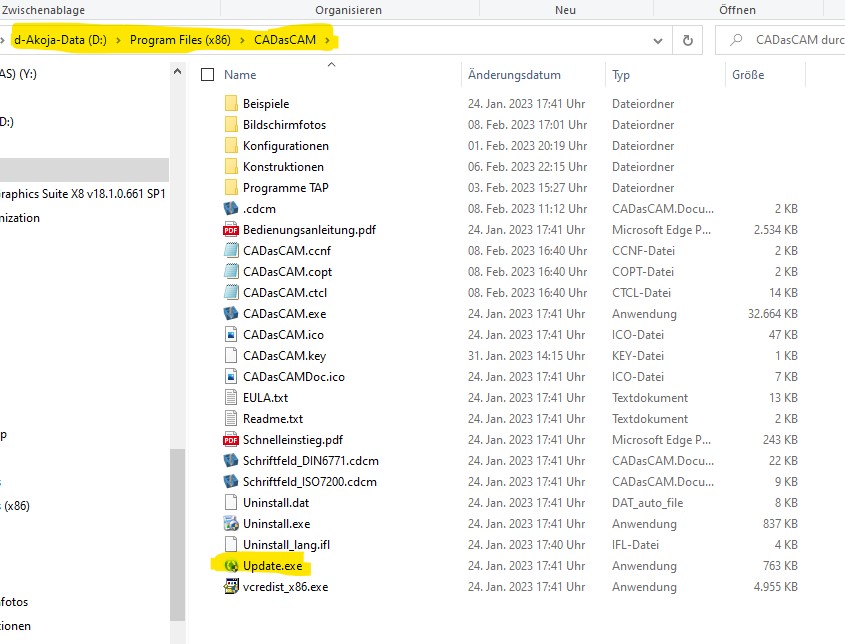Click the Uninstall.exe installer icon
Viewport: 845px width, 644px height.
tap(231, 524)
